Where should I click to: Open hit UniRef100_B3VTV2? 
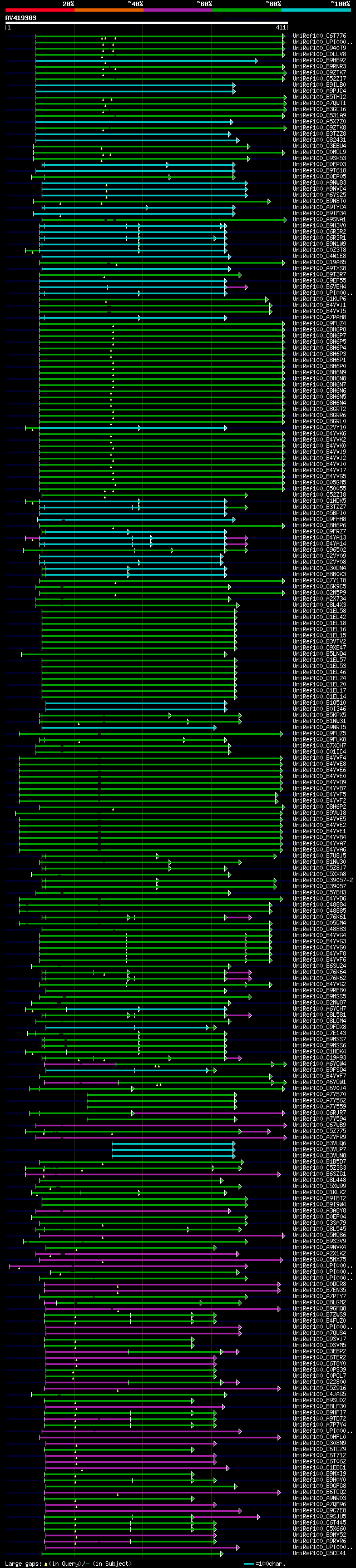click(x=319, y=641)
